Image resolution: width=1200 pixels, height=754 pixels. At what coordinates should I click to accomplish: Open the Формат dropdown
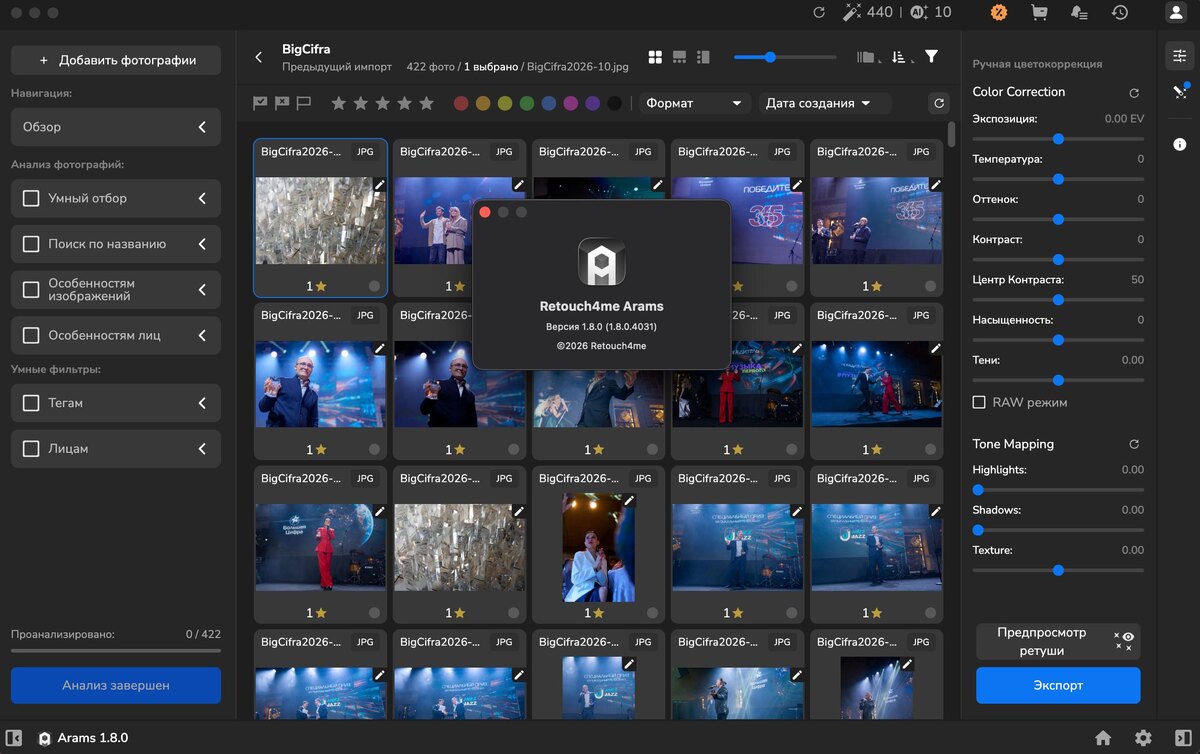696,103
